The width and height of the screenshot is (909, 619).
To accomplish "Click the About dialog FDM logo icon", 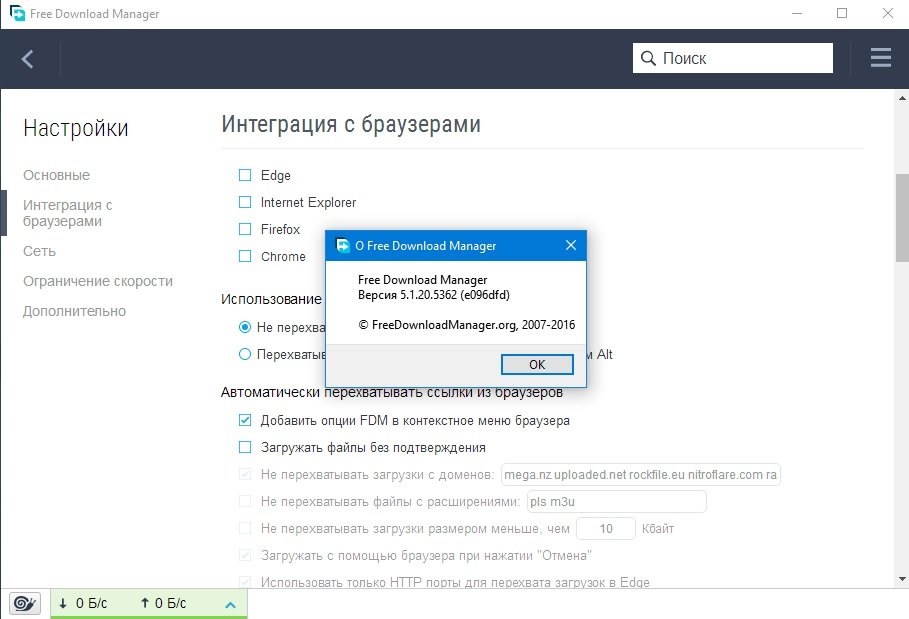I will click(343, 245).
